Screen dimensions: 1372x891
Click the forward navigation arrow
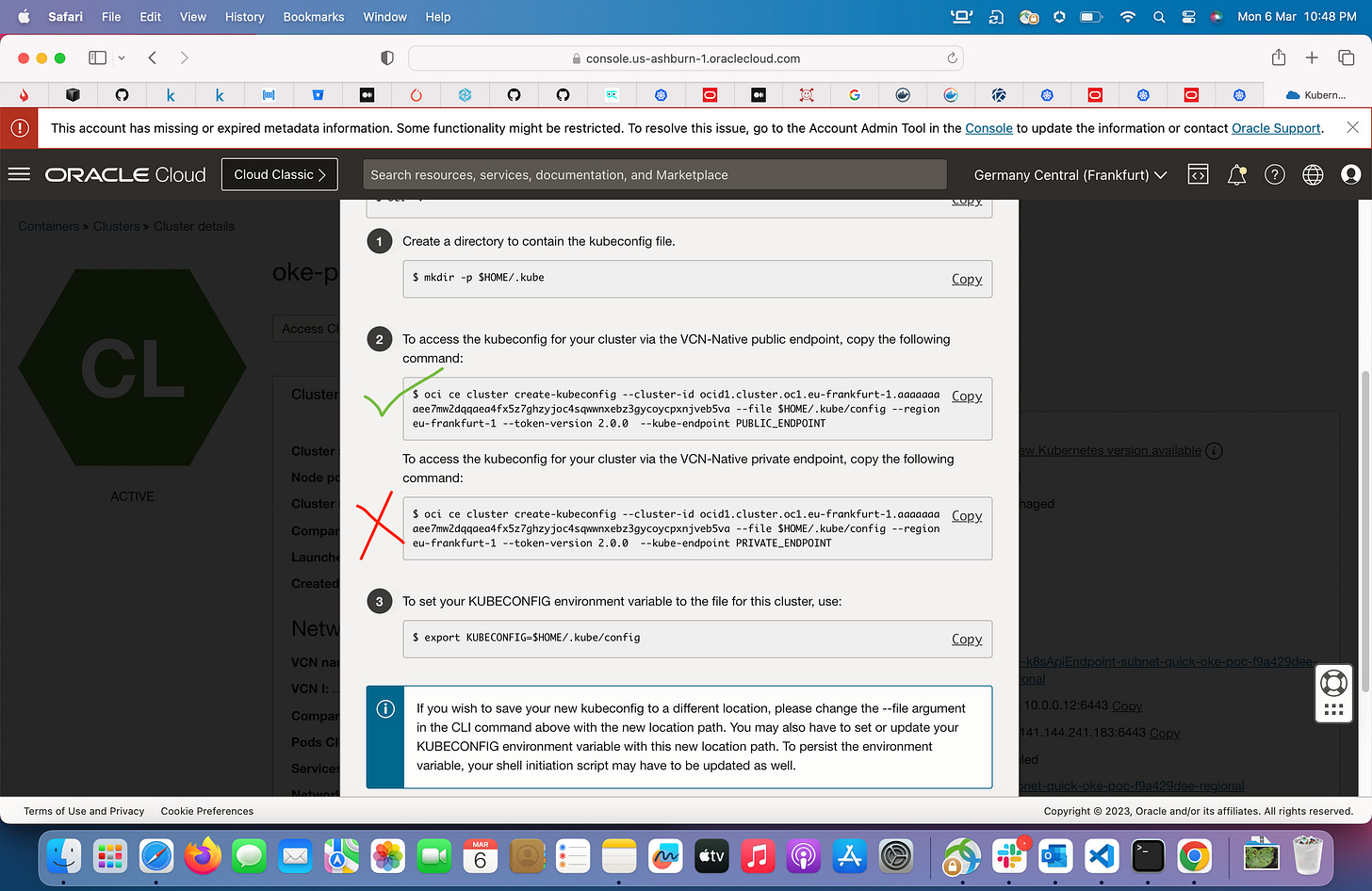[x=184, y=58]
